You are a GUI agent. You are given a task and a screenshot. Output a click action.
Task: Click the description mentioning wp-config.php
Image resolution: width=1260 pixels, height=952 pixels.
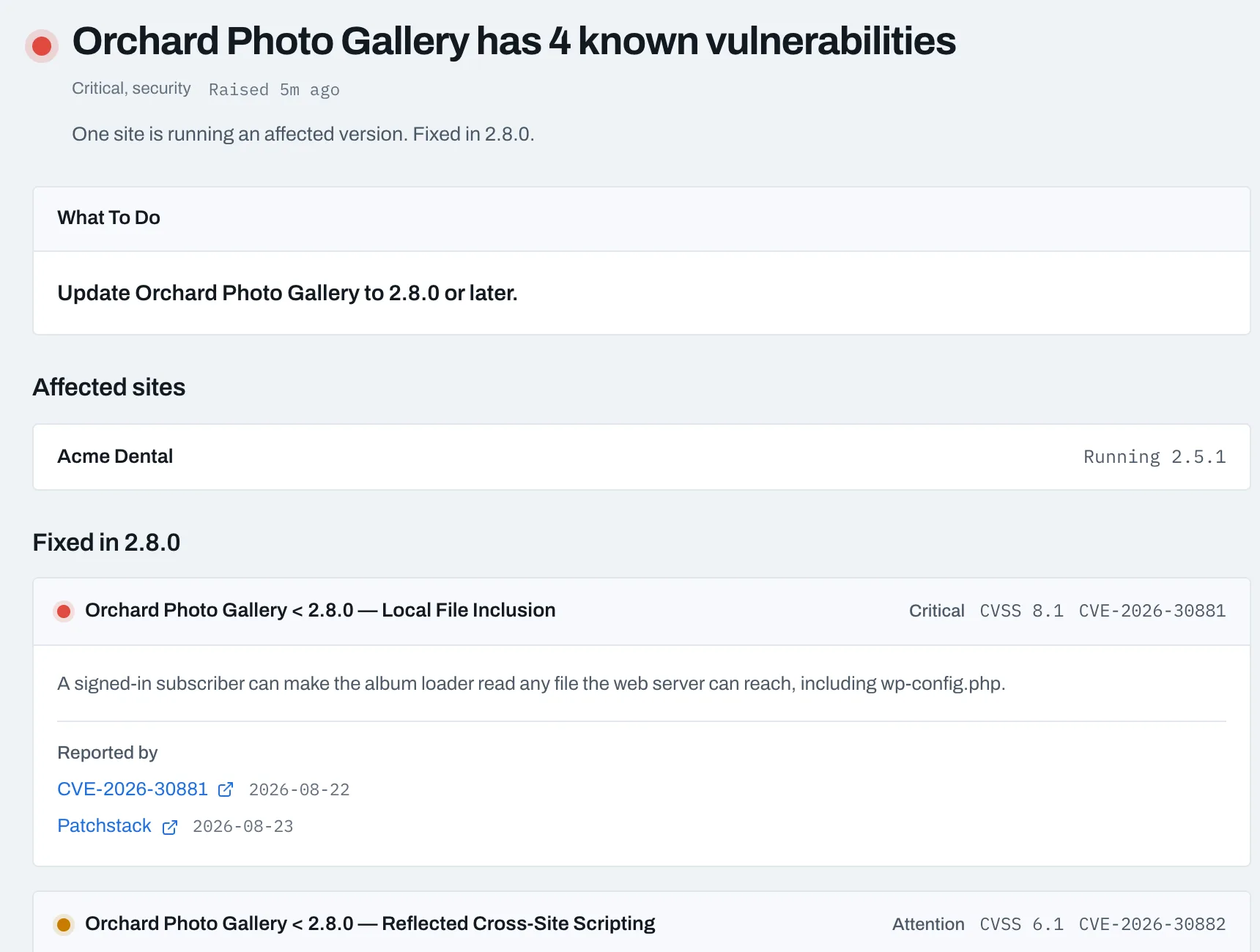[x=531, y=683]
